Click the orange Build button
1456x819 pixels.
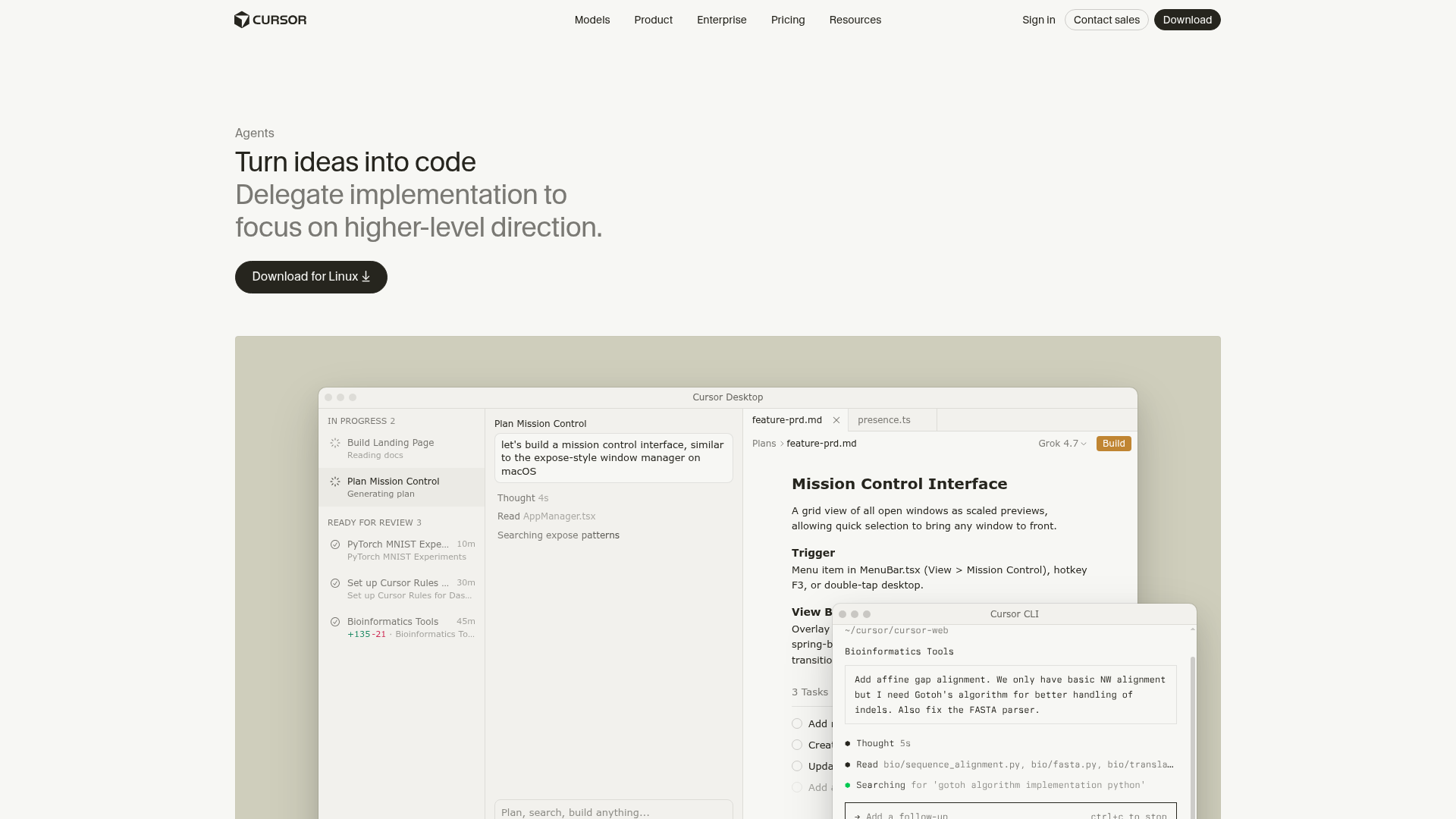tap(1114, 444)
